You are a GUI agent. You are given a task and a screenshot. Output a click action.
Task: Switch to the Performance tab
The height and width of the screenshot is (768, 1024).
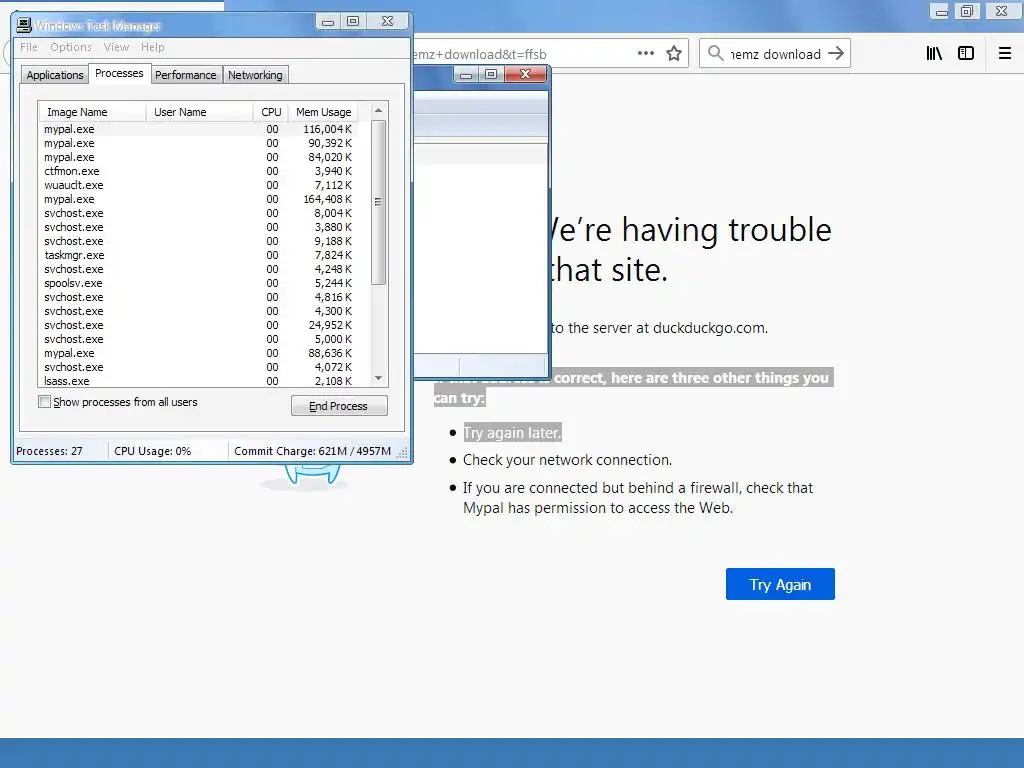[x=185, y=75]
